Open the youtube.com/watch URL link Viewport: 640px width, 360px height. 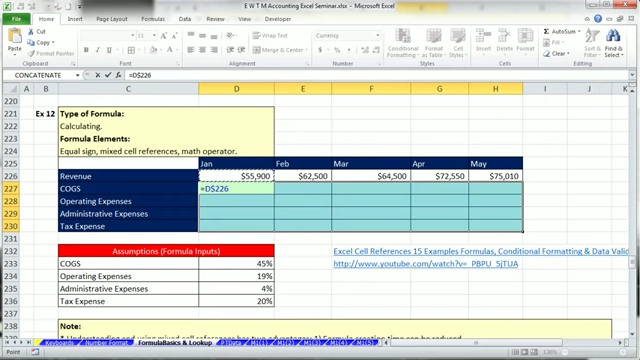coord(426,264)
